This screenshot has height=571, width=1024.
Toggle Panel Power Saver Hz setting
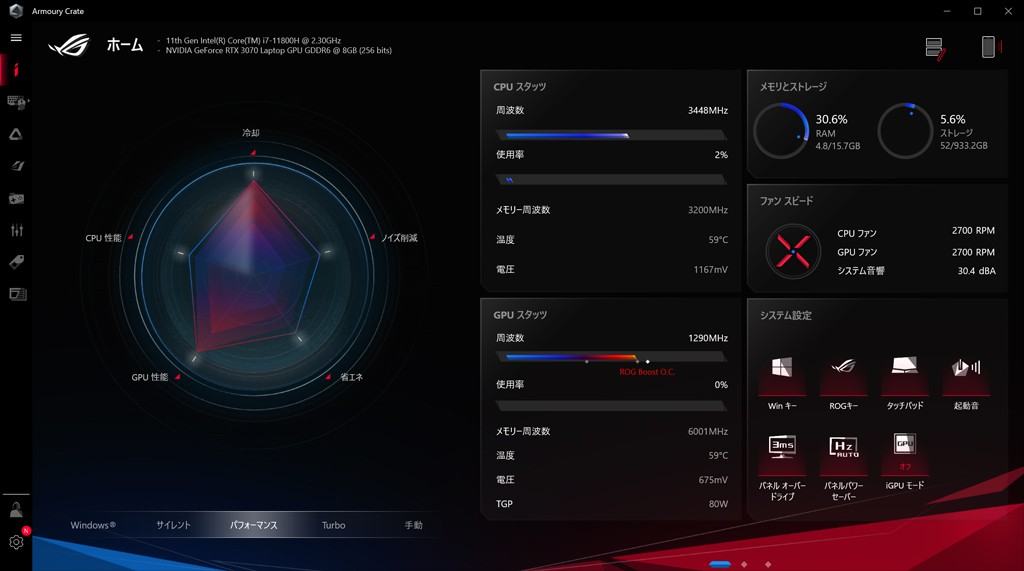click(x=843, y=468)
